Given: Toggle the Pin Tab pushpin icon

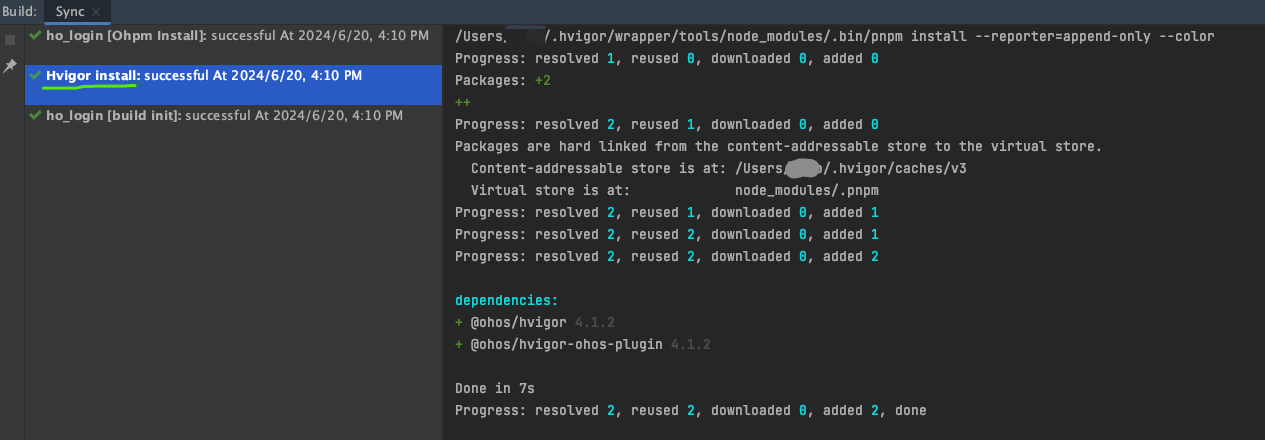Looking at the screenshot, I should (x=10, y=66).
